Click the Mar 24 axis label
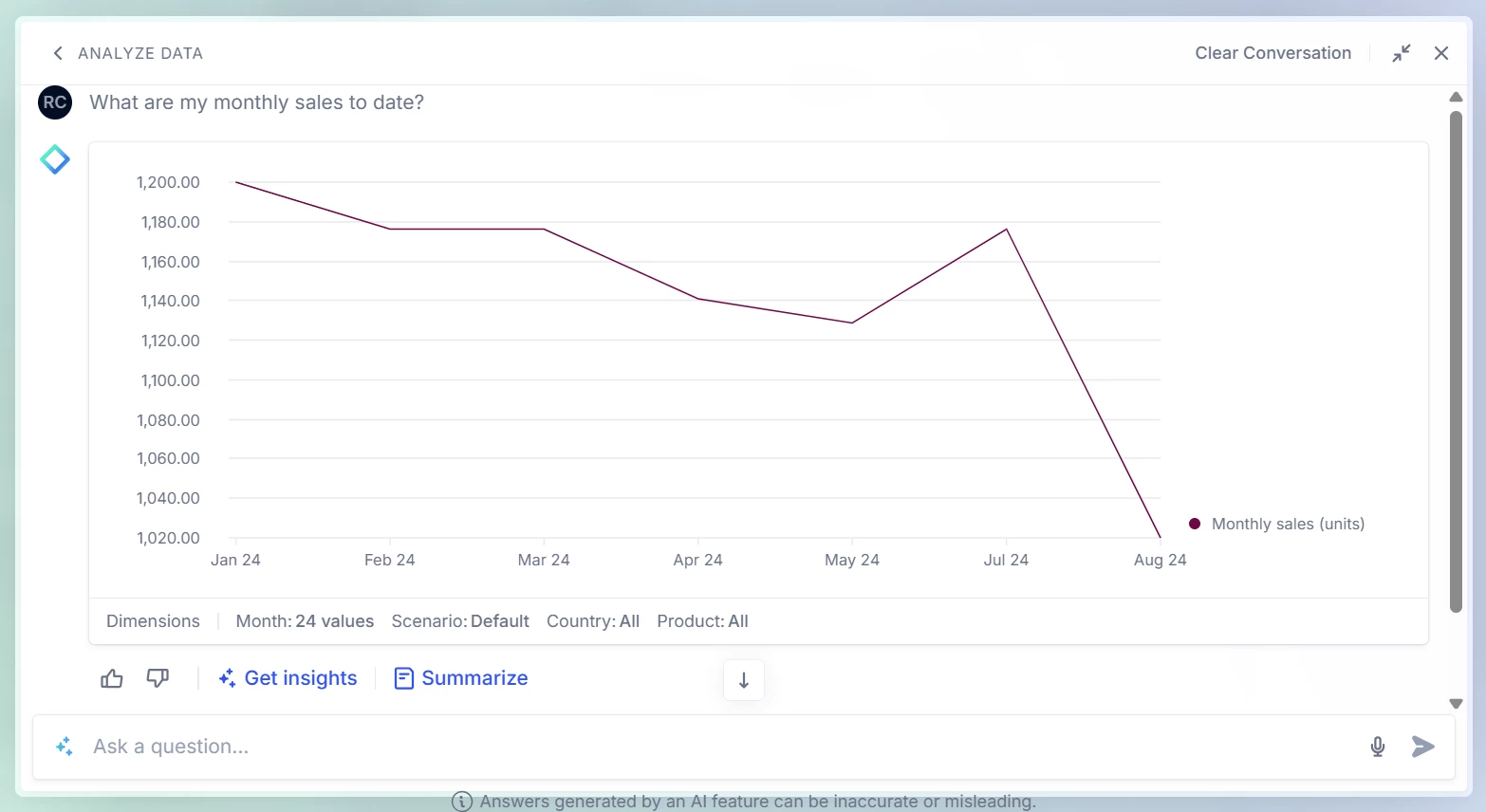 [x=544, y=560]
